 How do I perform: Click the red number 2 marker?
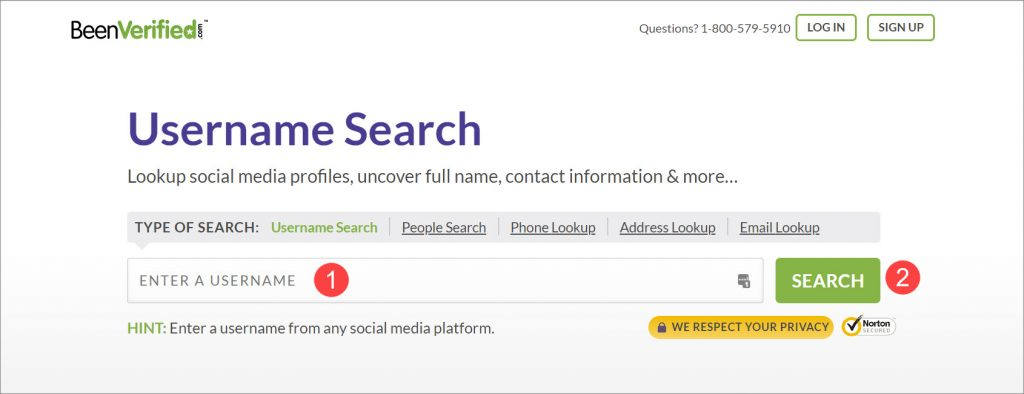[x=903, y=277]
